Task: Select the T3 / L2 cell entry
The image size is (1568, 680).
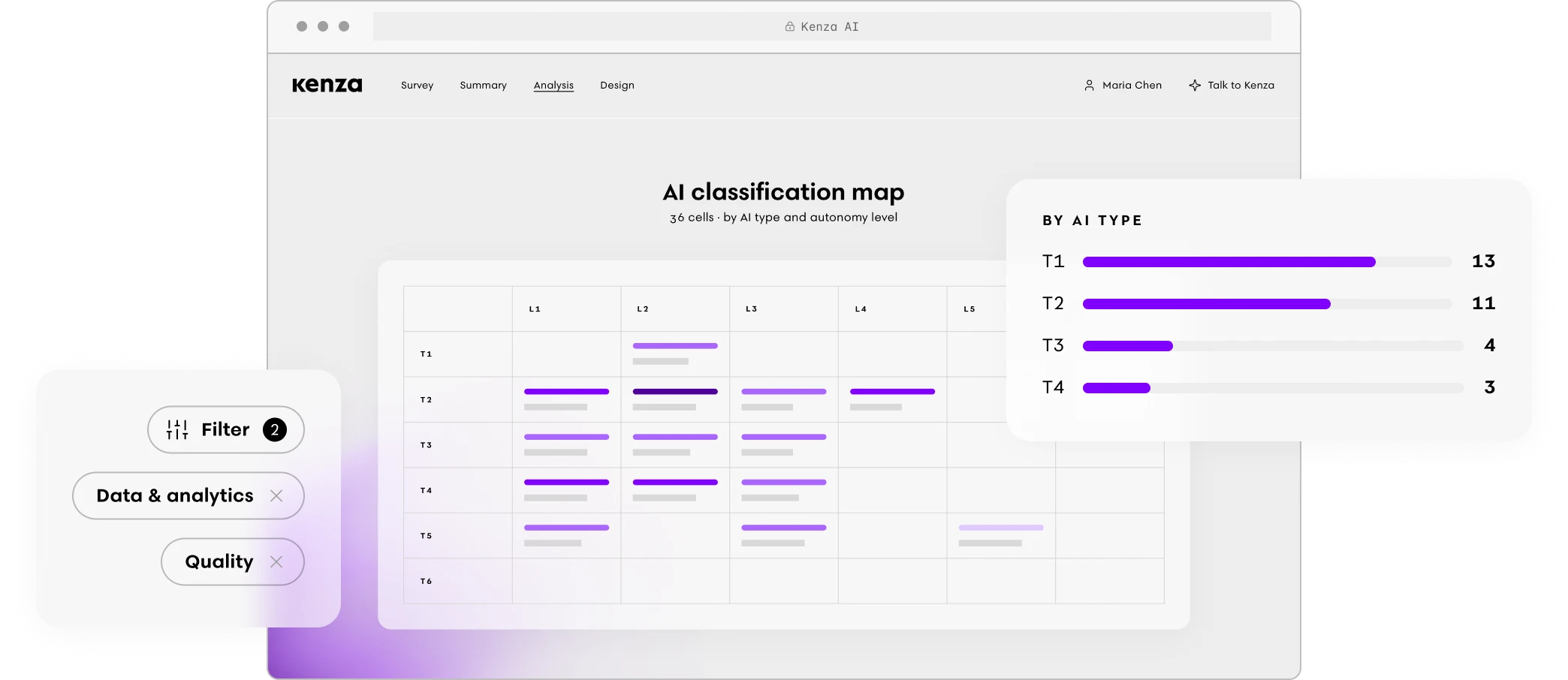Action: coord(675,444)
